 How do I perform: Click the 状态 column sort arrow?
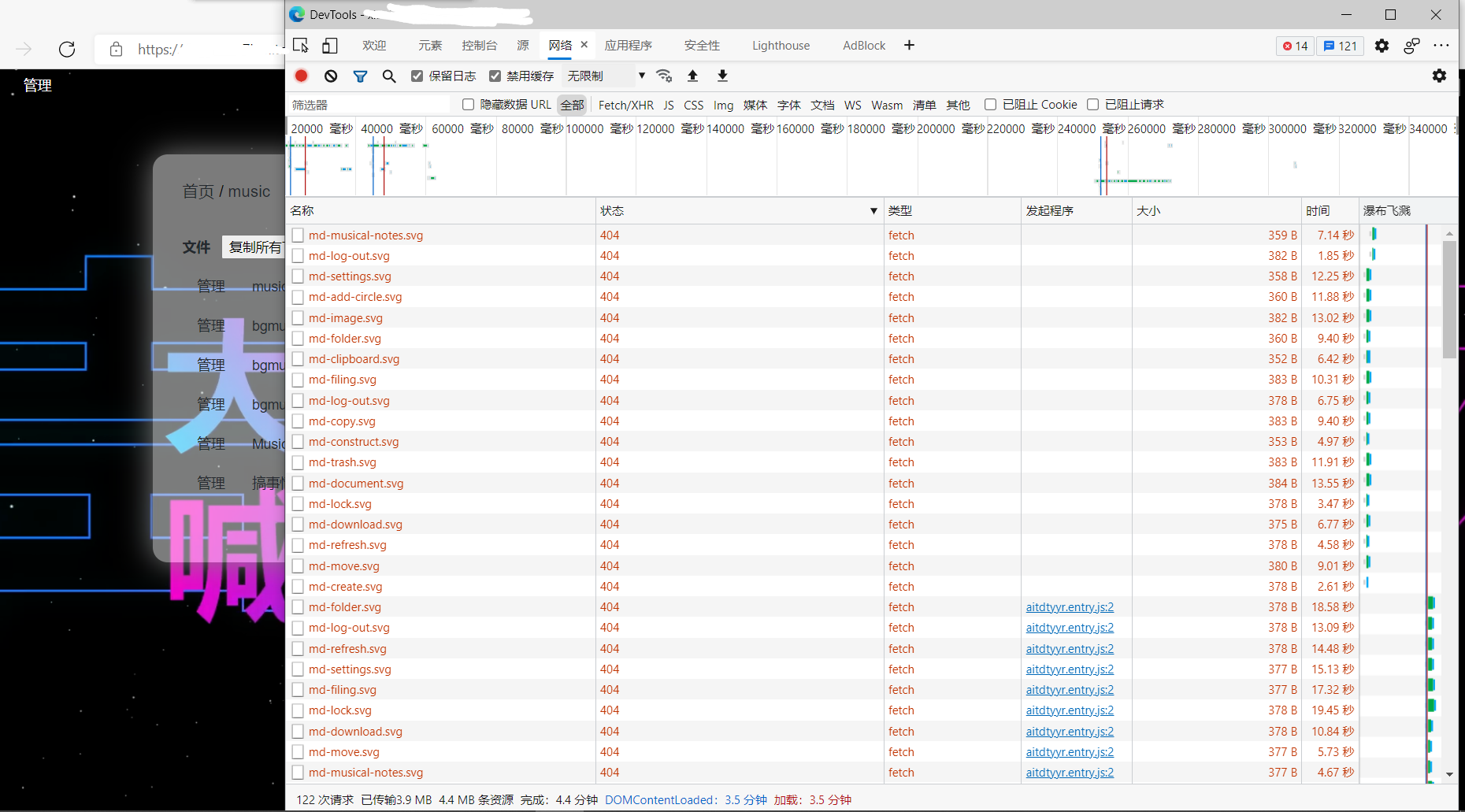click(x=873, y=211)
